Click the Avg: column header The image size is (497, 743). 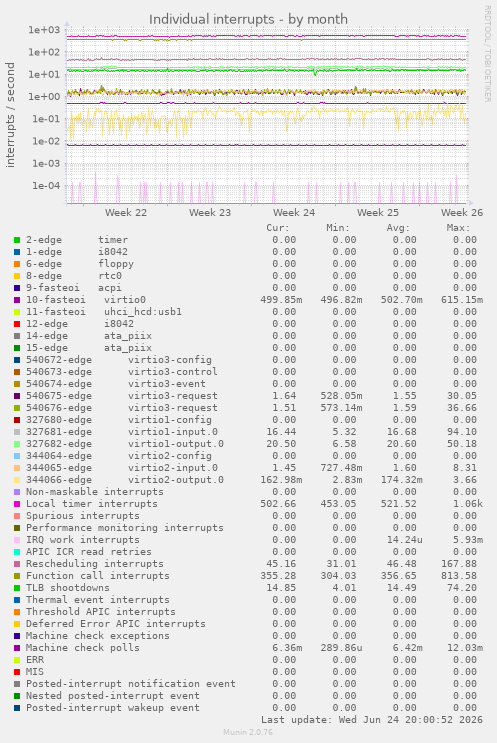tap(398, 228)
